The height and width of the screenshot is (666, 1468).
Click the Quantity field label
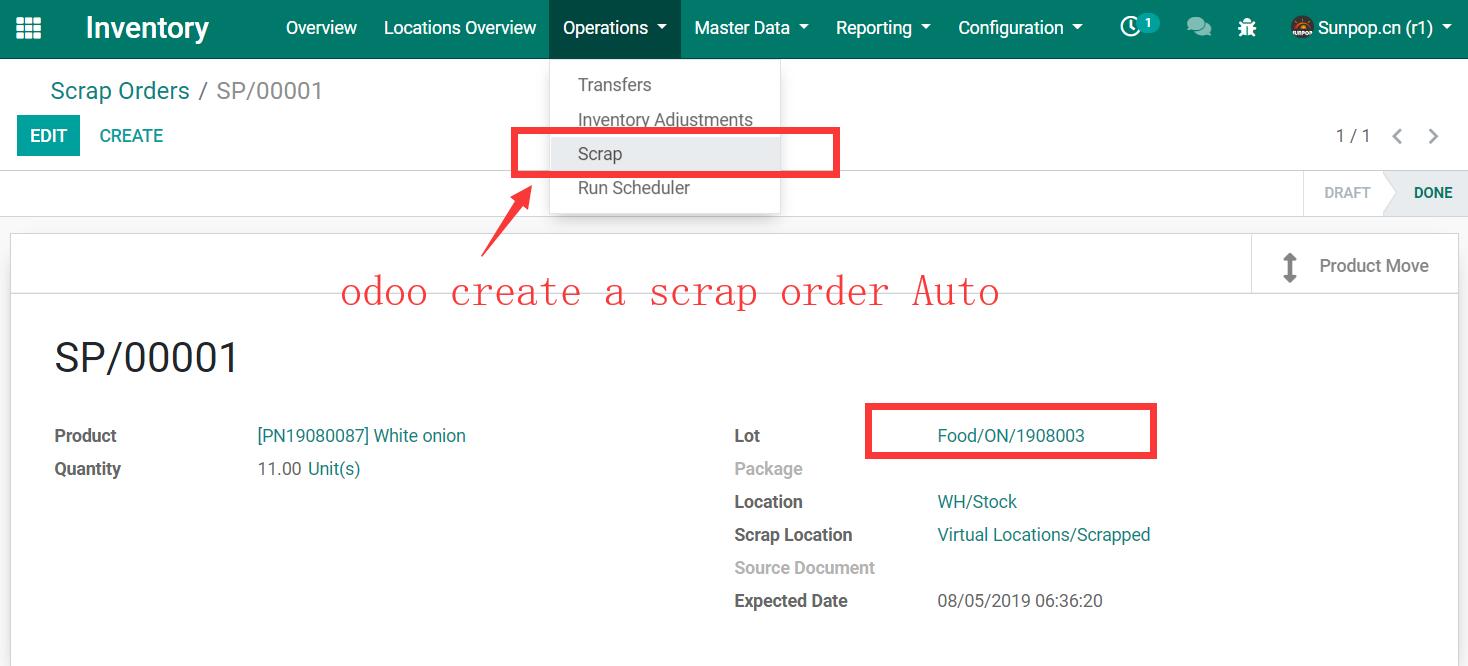click(x=87, y=469)
